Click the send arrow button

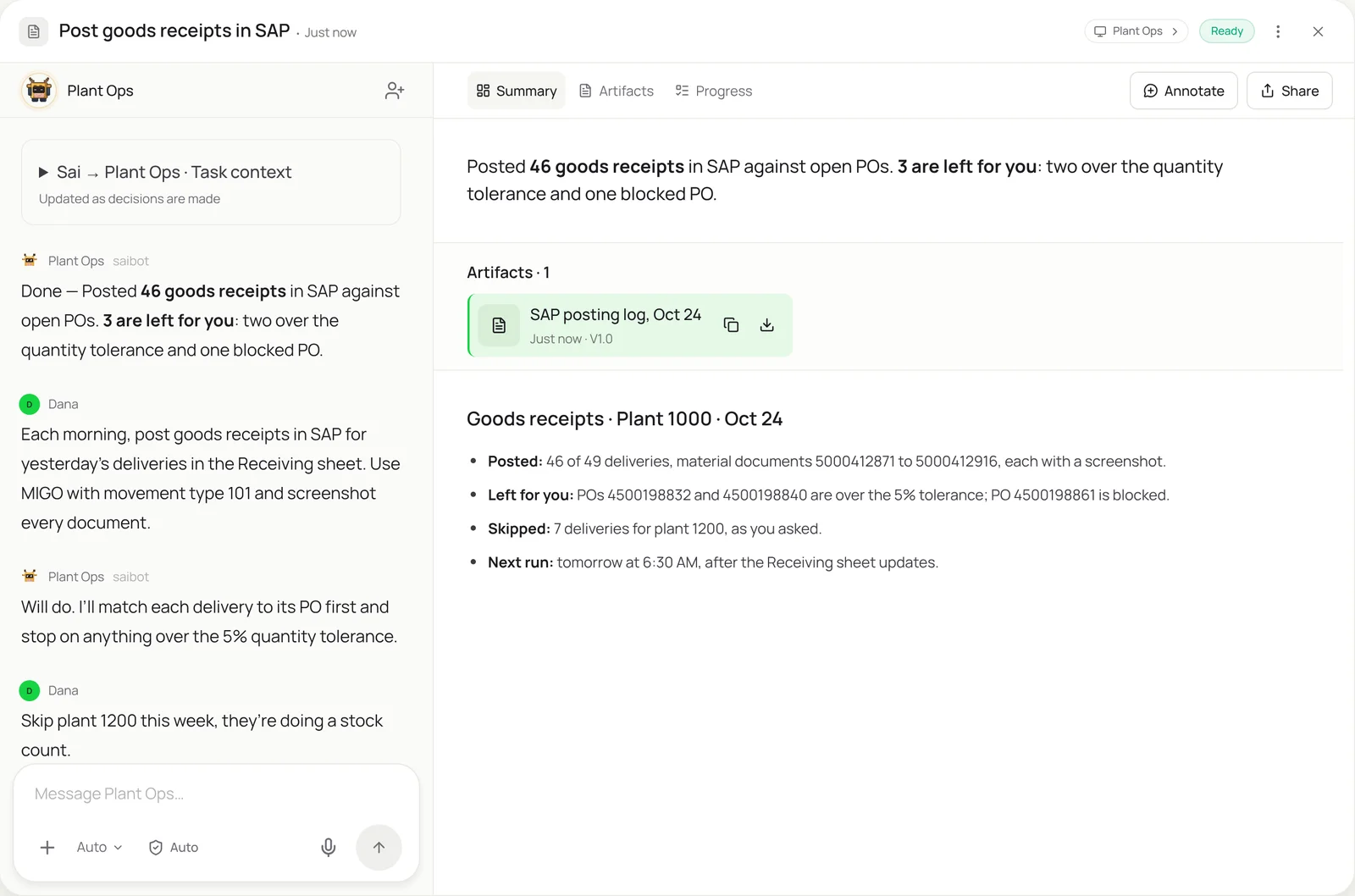(x=379, y=847)
